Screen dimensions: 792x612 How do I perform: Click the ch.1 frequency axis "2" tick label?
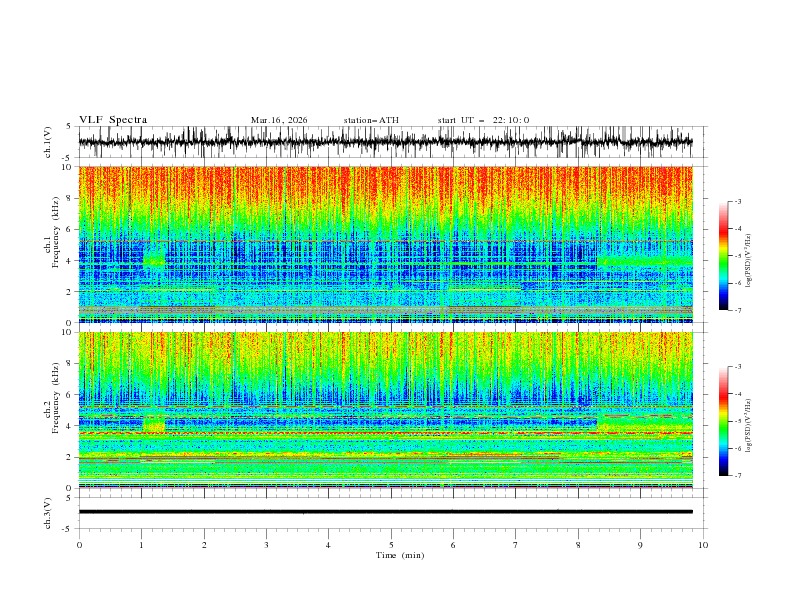point(69,291)
